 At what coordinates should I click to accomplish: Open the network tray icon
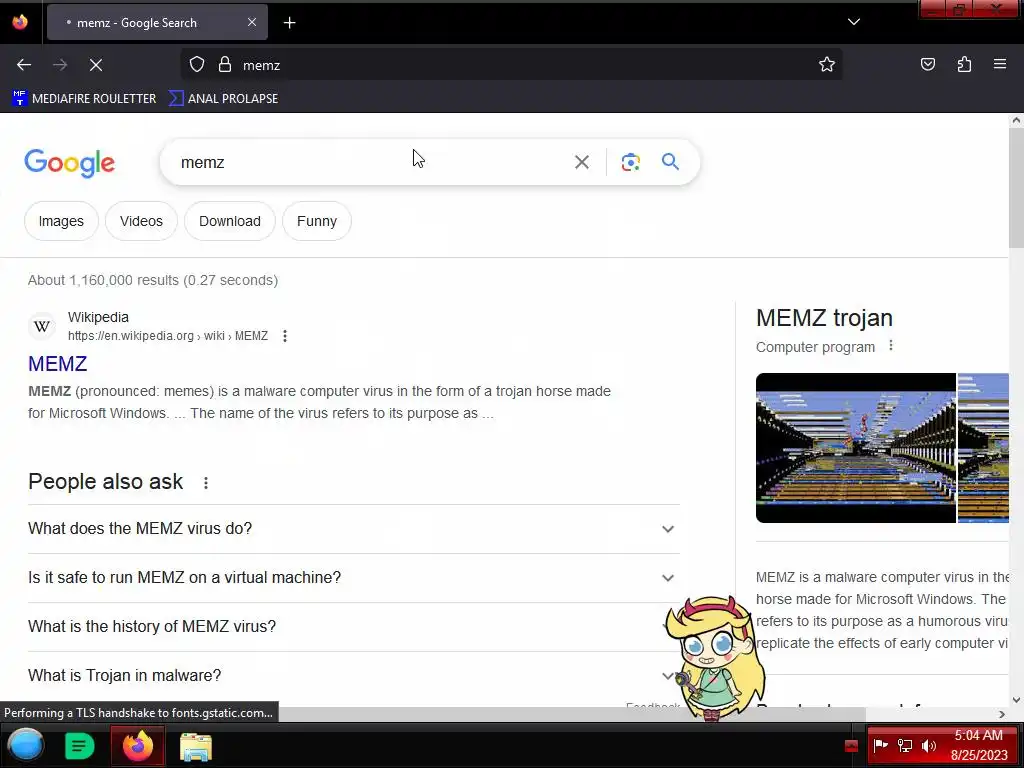tap(904, 746)
